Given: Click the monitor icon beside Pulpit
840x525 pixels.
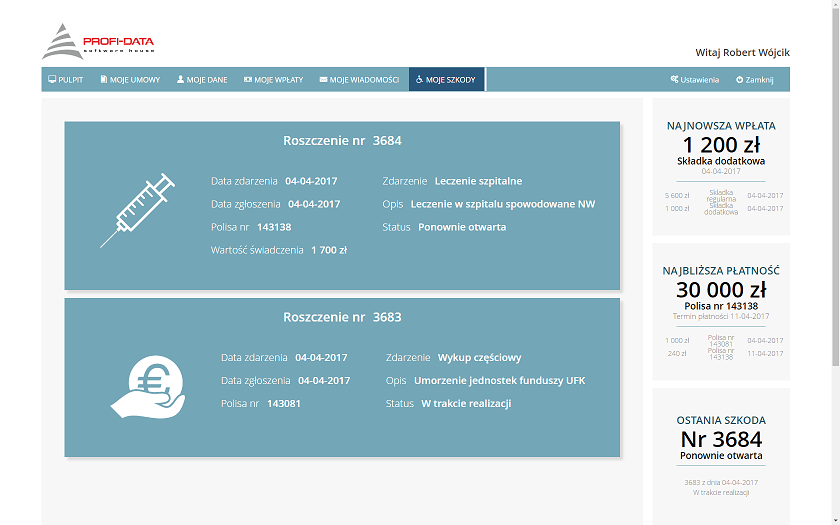Looking at the screenshot, I should click(x=52, y=79).
